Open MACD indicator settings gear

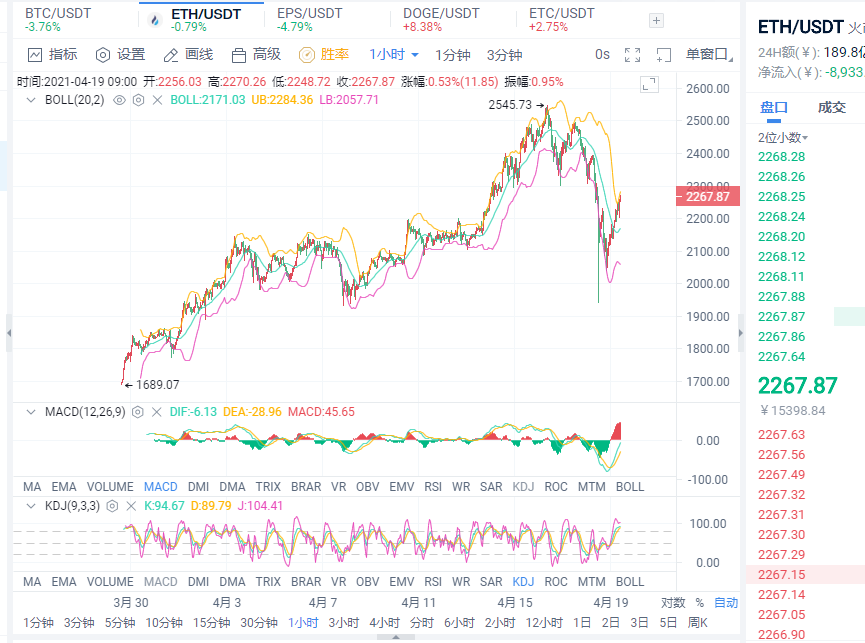point(138,412)
